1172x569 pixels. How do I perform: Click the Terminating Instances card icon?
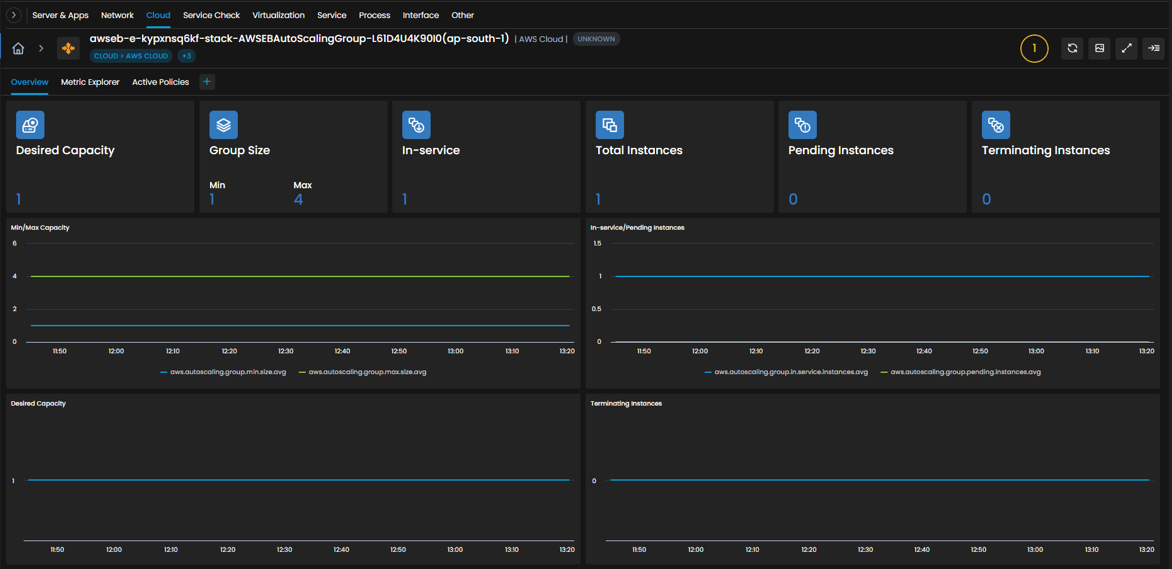(996, 125)
